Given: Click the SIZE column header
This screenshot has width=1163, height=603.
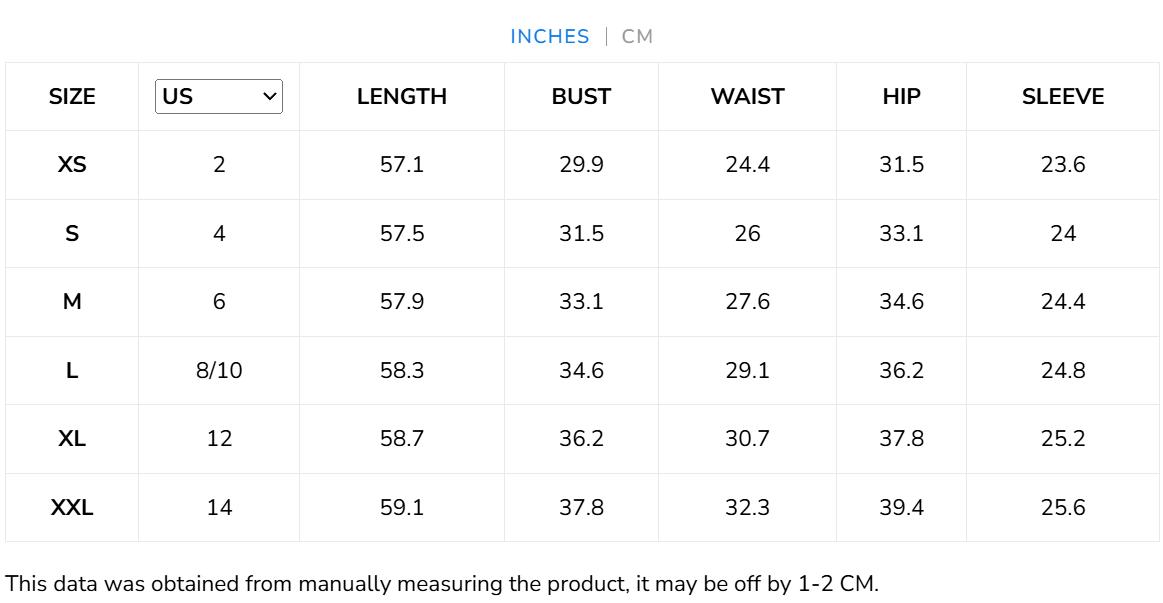Looking at the screenshot, I should click(x=72, y=97).
